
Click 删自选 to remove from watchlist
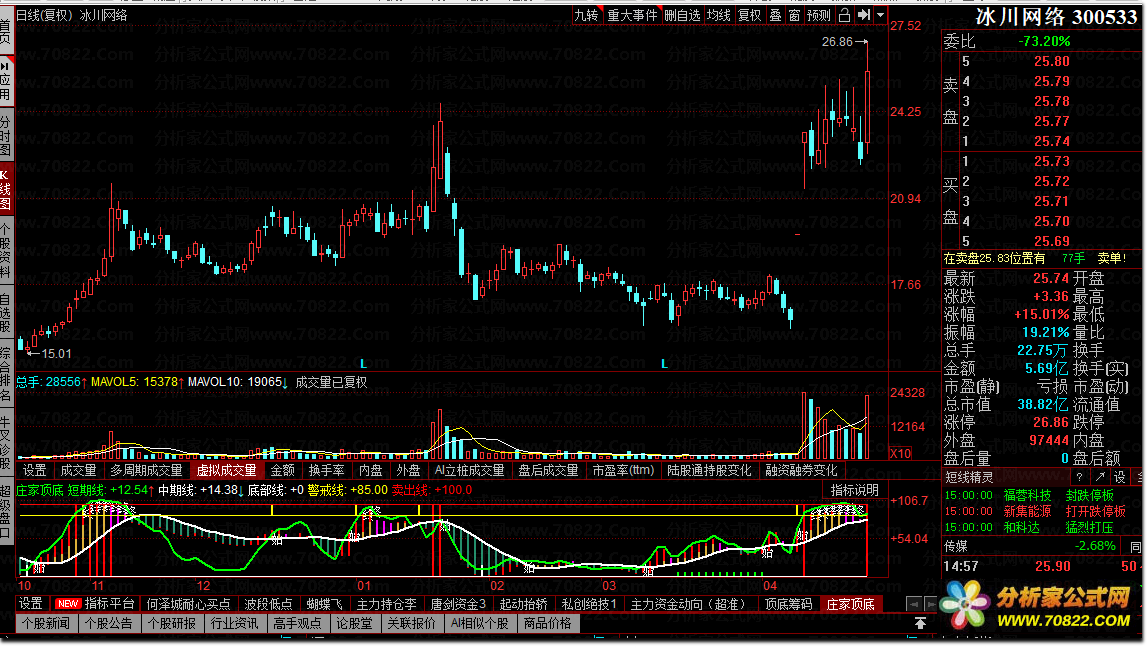click(x=682, y=15)
